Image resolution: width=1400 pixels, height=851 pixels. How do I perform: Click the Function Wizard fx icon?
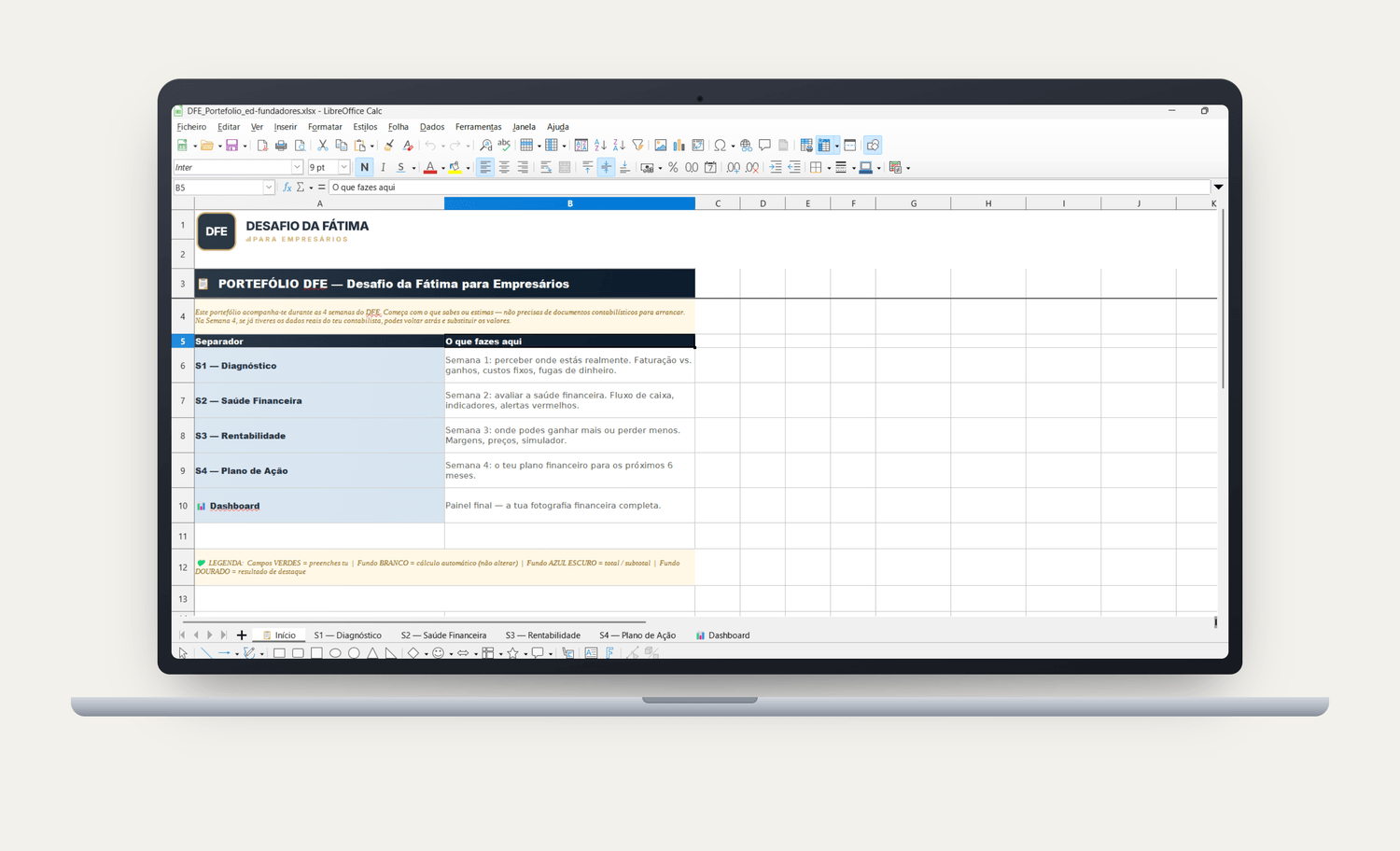287,188
